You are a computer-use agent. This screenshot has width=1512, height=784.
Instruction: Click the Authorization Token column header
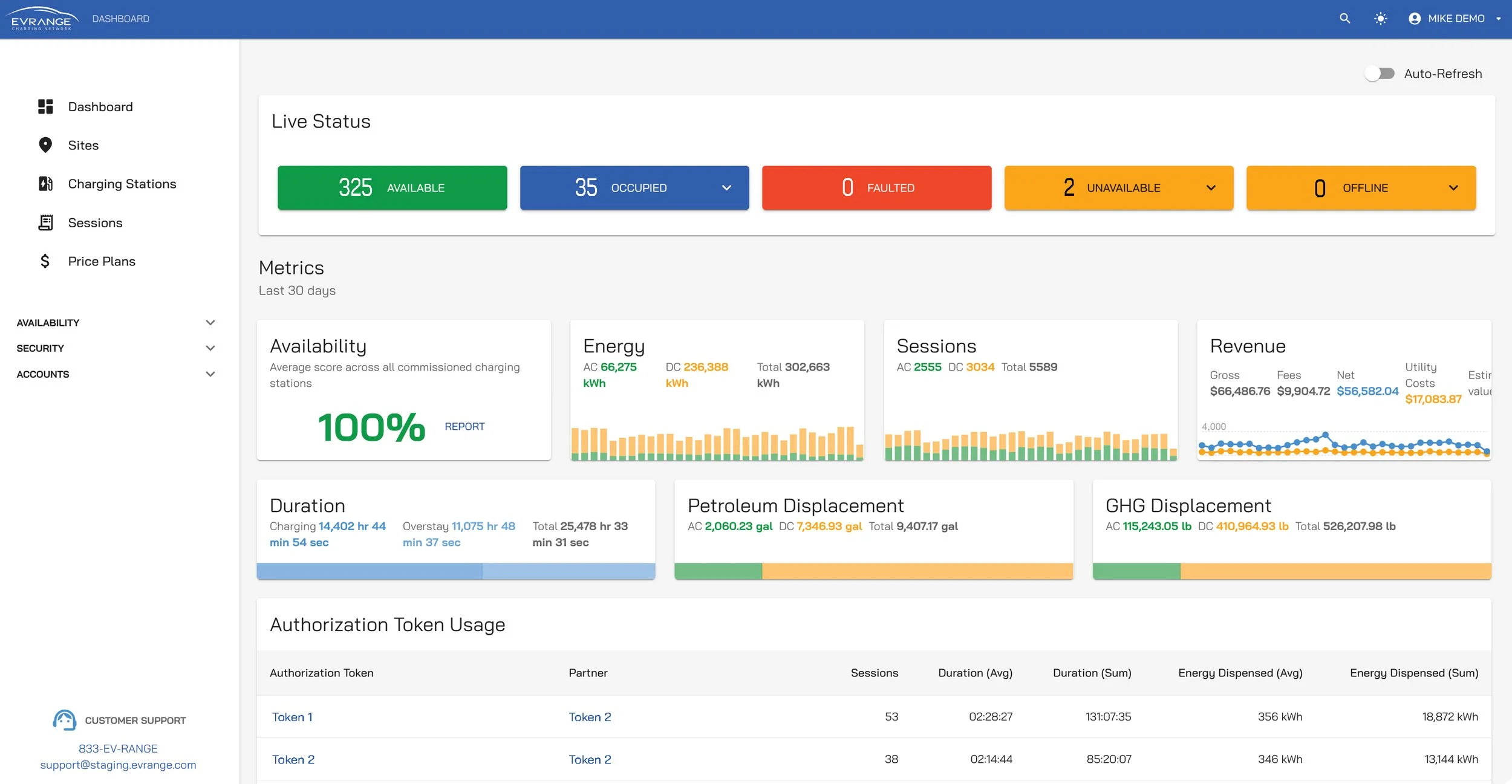[321, 673]
